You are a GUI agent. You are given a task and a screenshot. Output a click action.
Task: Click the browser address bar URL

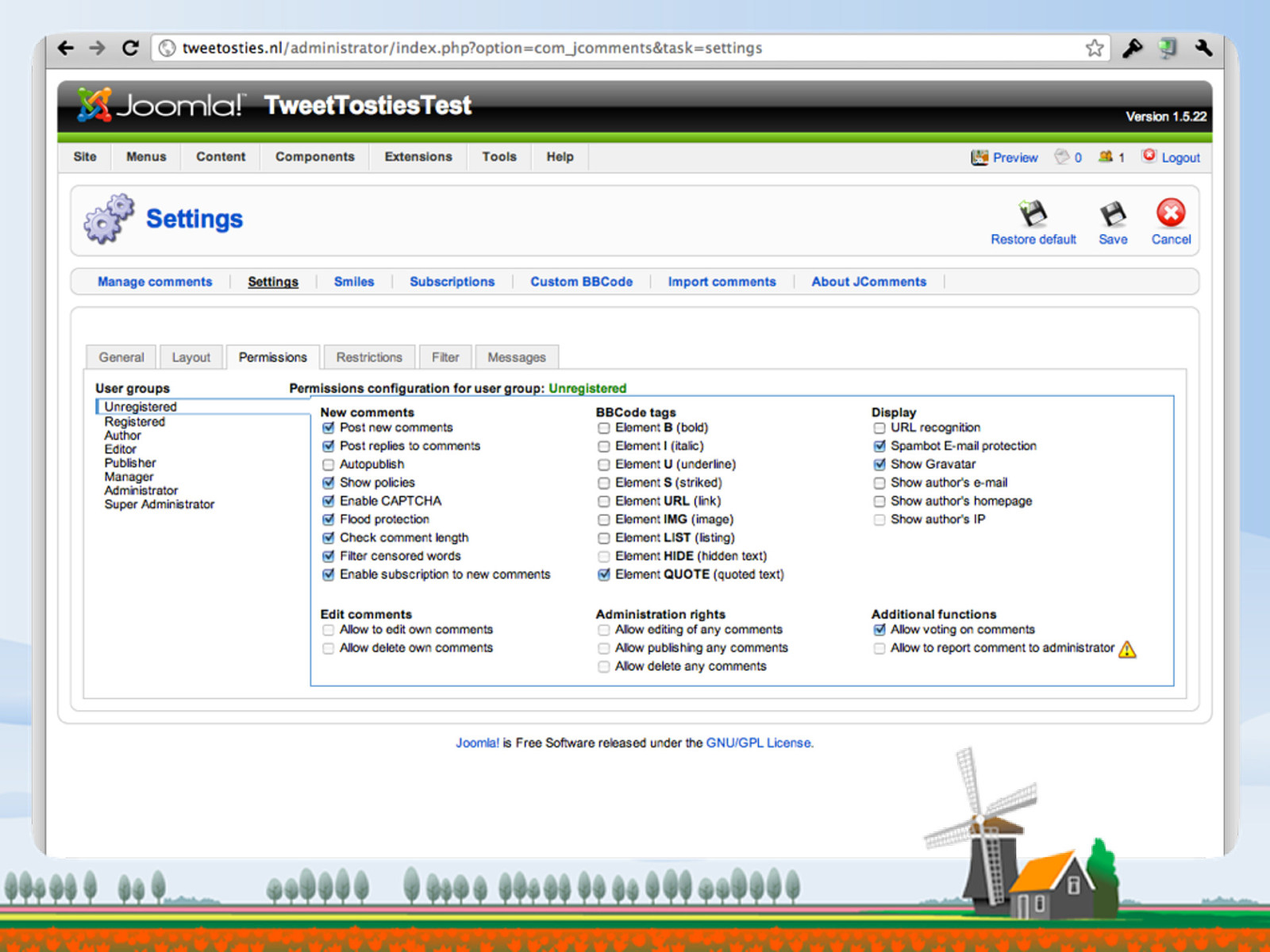coord(472,48)
